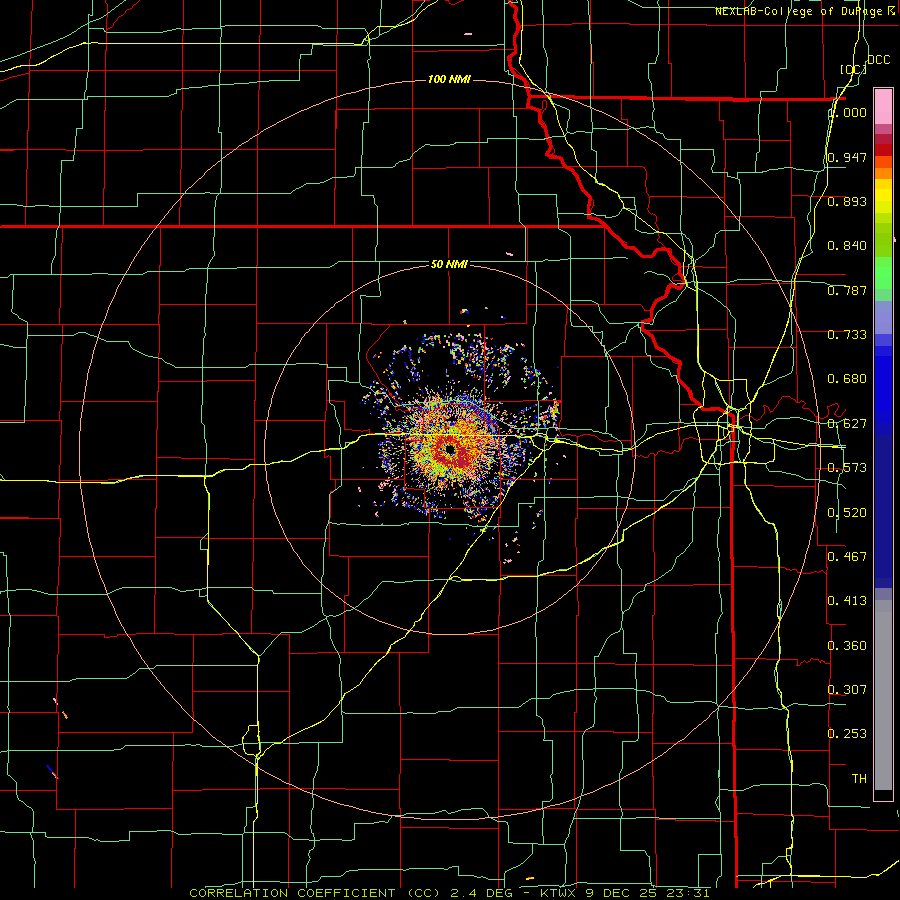Click the 0.307 scale value
The width and height of the screenshot is (900, 900).
click(847, 690)
